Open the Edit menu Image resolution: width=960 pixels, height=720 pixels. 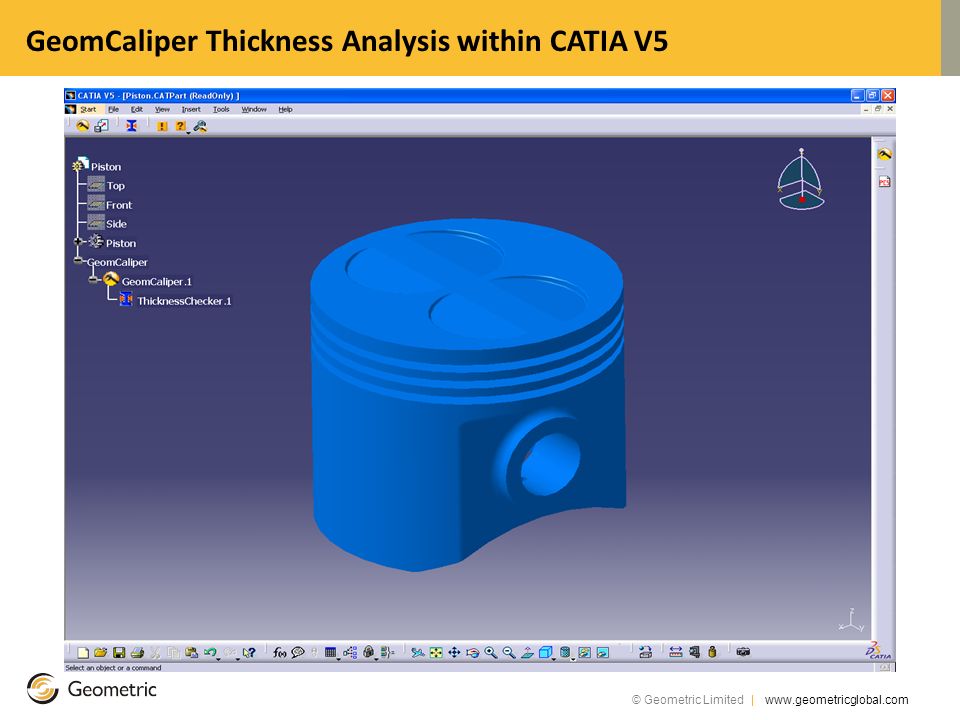(x=137, y=110)
